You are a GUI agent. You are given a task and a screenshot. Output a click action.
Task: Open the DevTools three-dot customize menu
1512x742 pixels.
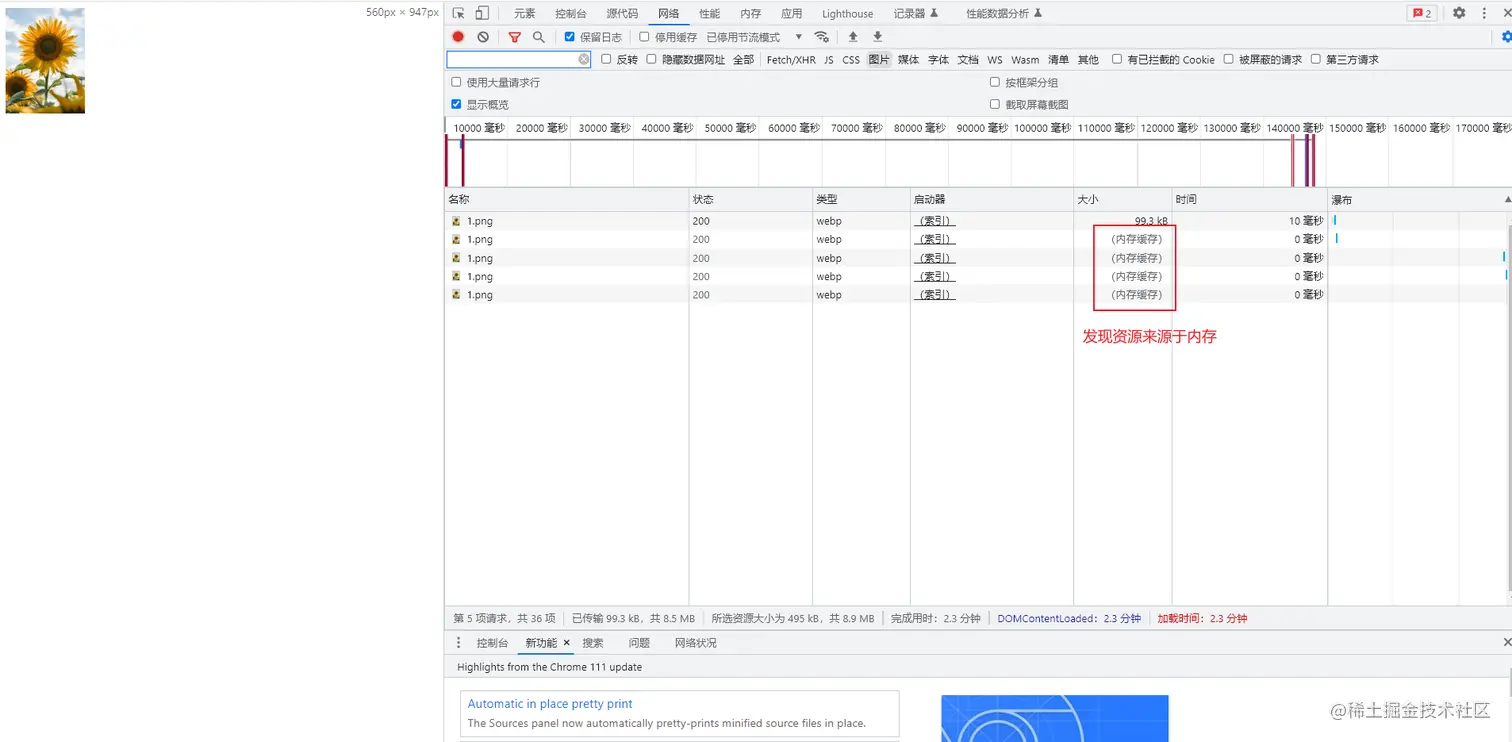[1484, 13]
